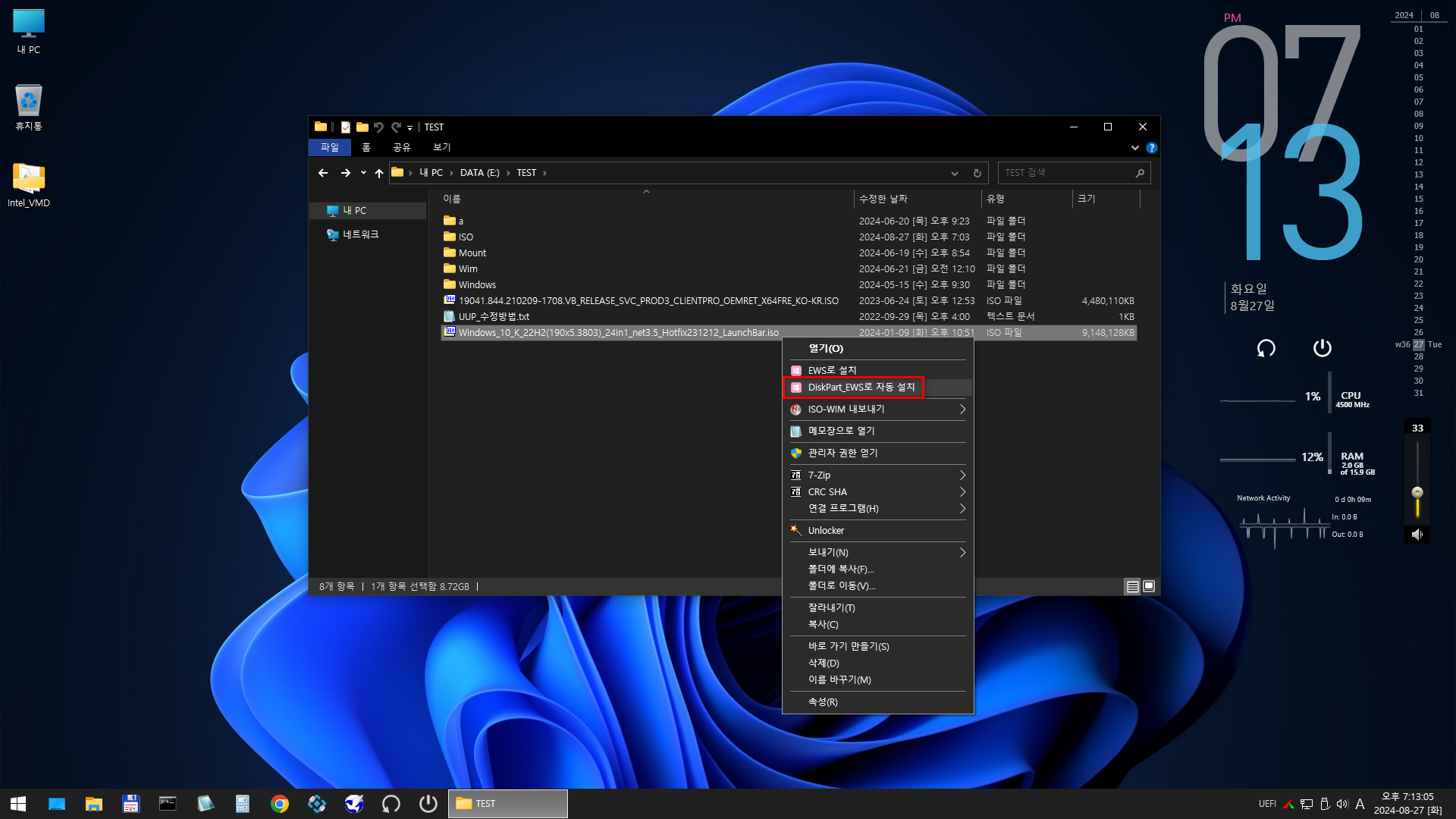Choose 열기(O) in the context menu
Viewport: 1456px width, 819px height.
878,349
